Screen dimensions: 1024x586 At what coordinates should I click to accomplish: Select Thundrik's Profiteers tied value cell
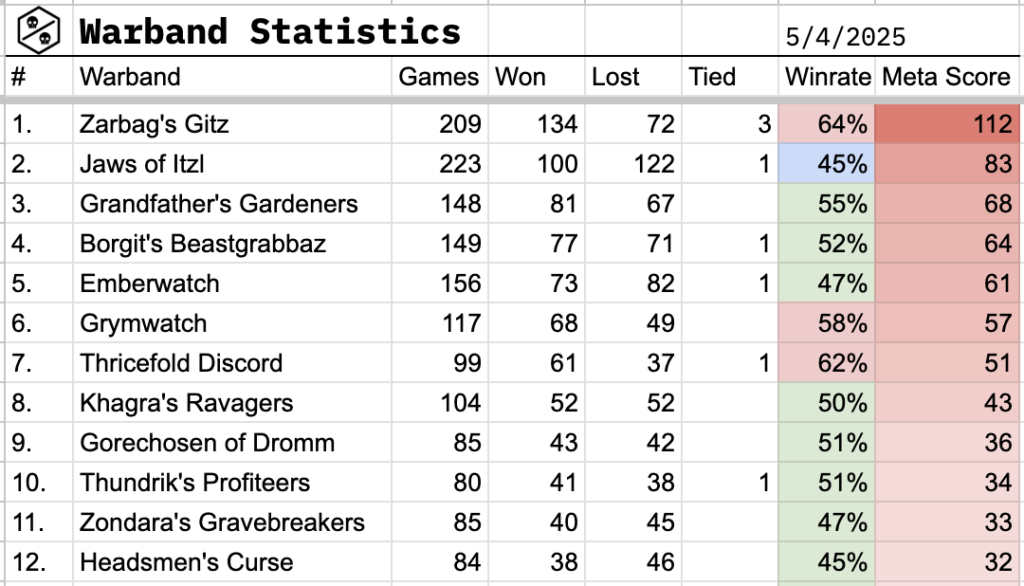729,482
